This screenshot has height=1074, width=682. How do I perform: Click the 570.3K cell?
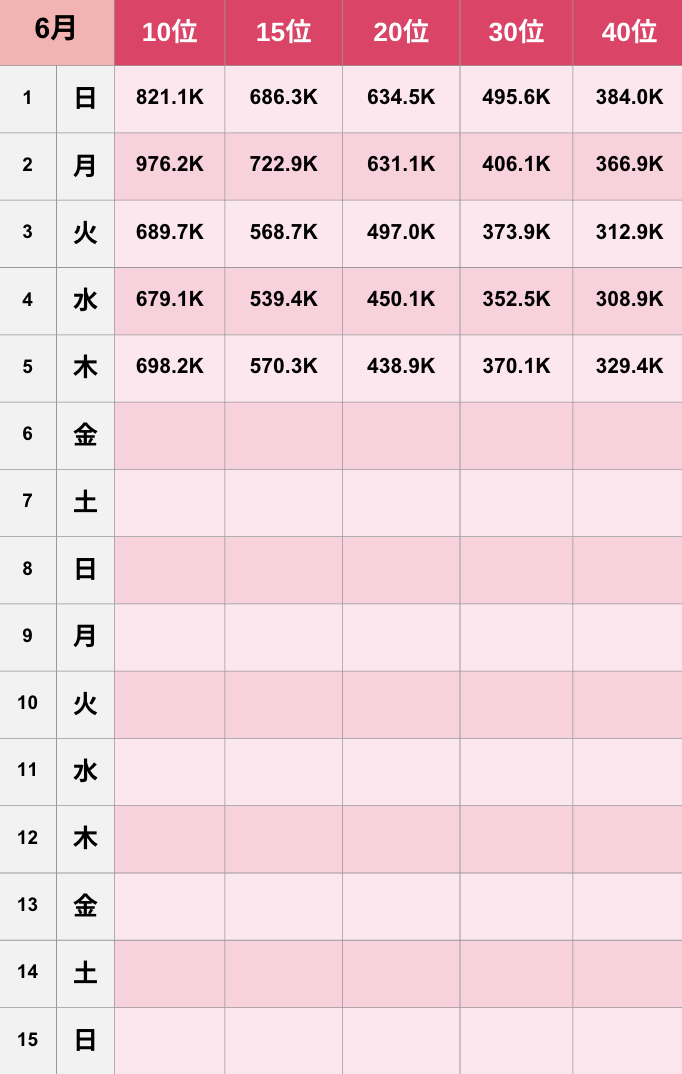[x=283, y=368]
